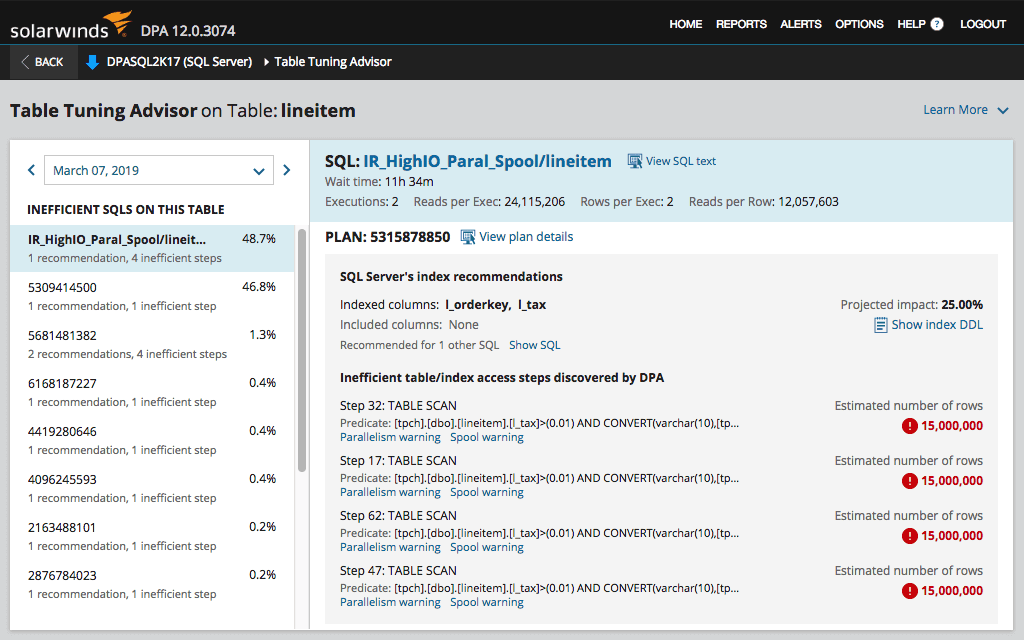
Task: Click the Show SQL link
Action: coord(534,344)
